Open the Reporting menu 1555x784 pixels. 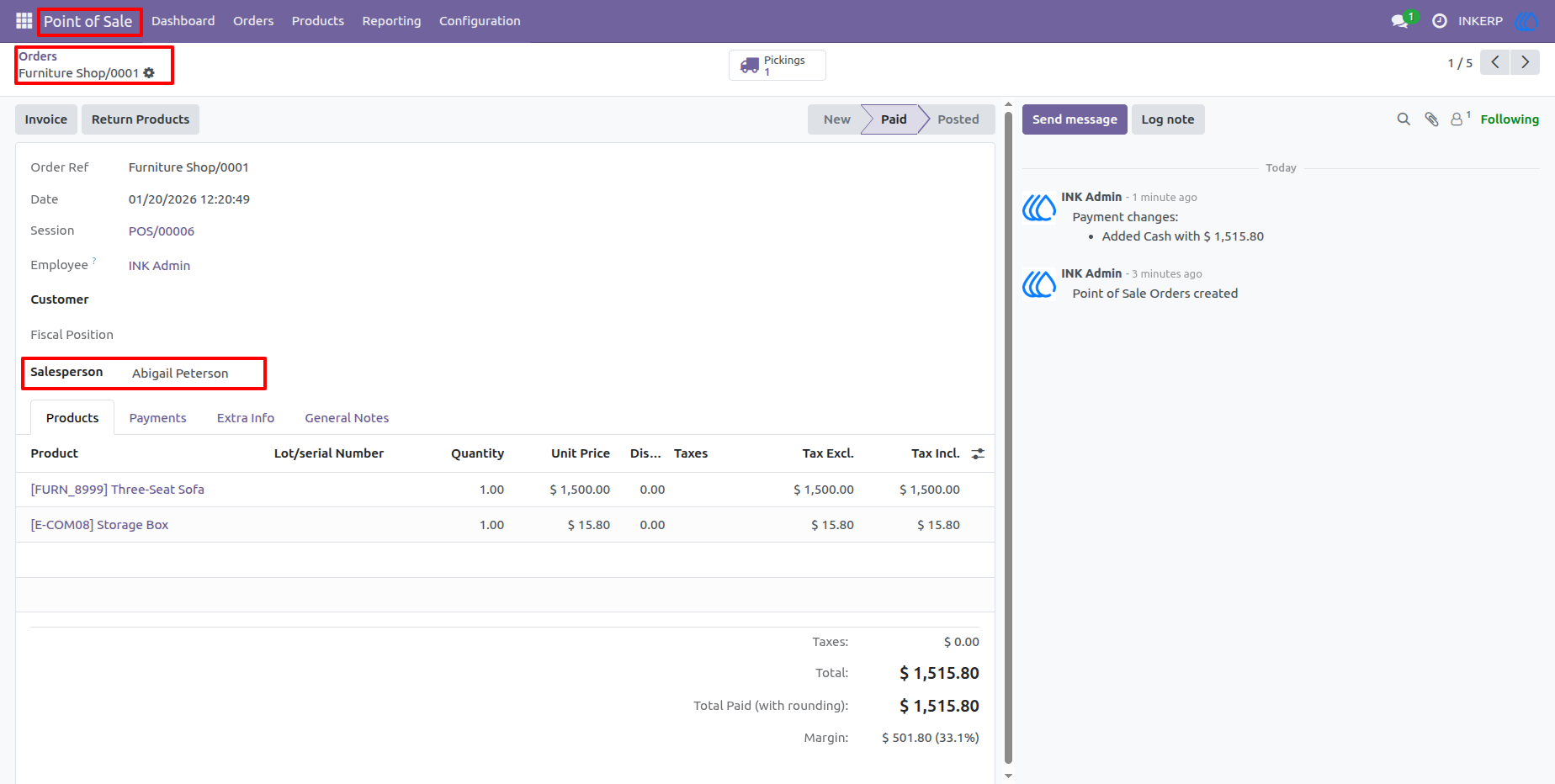391,21
